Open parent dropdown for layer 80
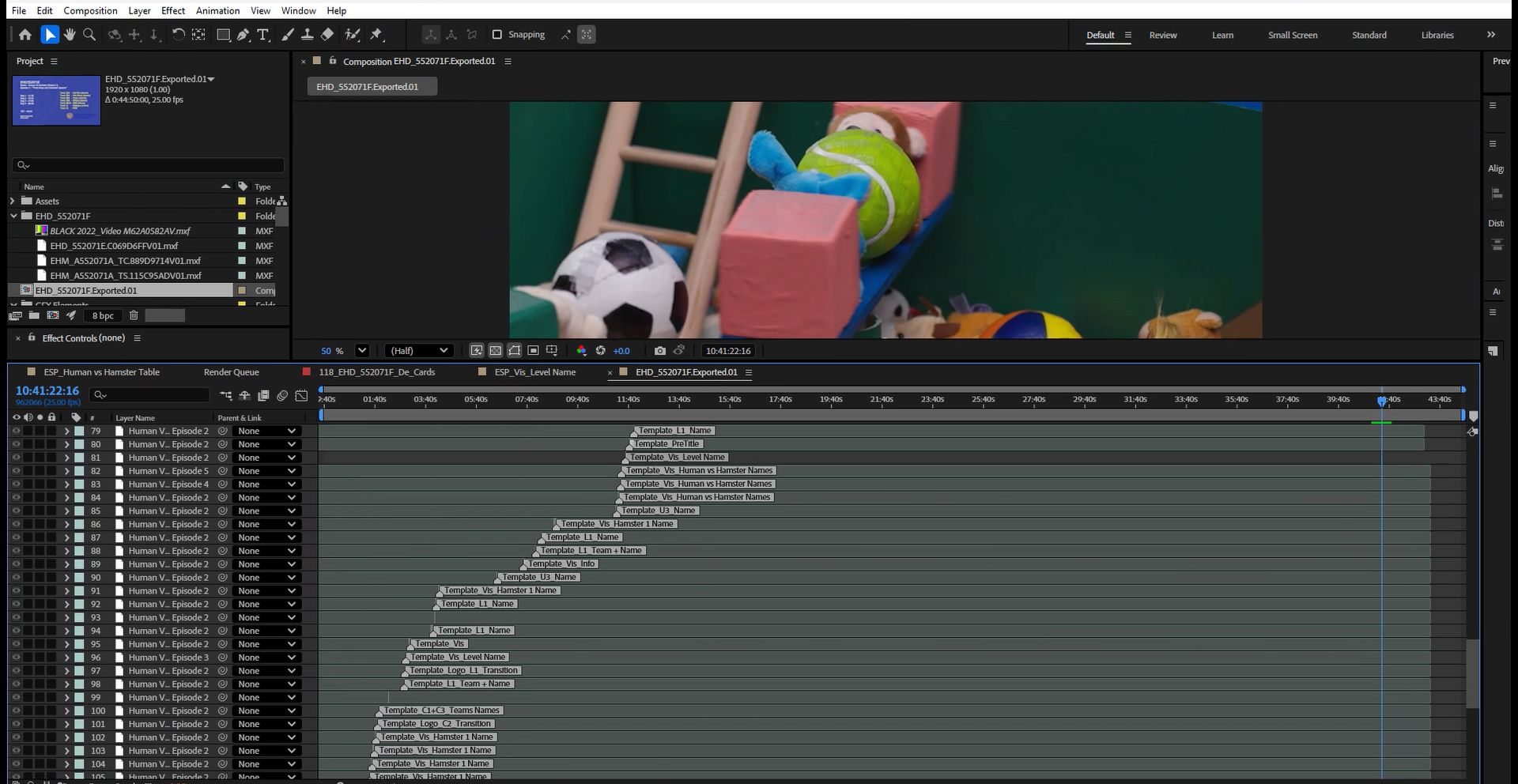Viewport: 1518px width, 784px height. pyautogui.click(x=267, y=444)
